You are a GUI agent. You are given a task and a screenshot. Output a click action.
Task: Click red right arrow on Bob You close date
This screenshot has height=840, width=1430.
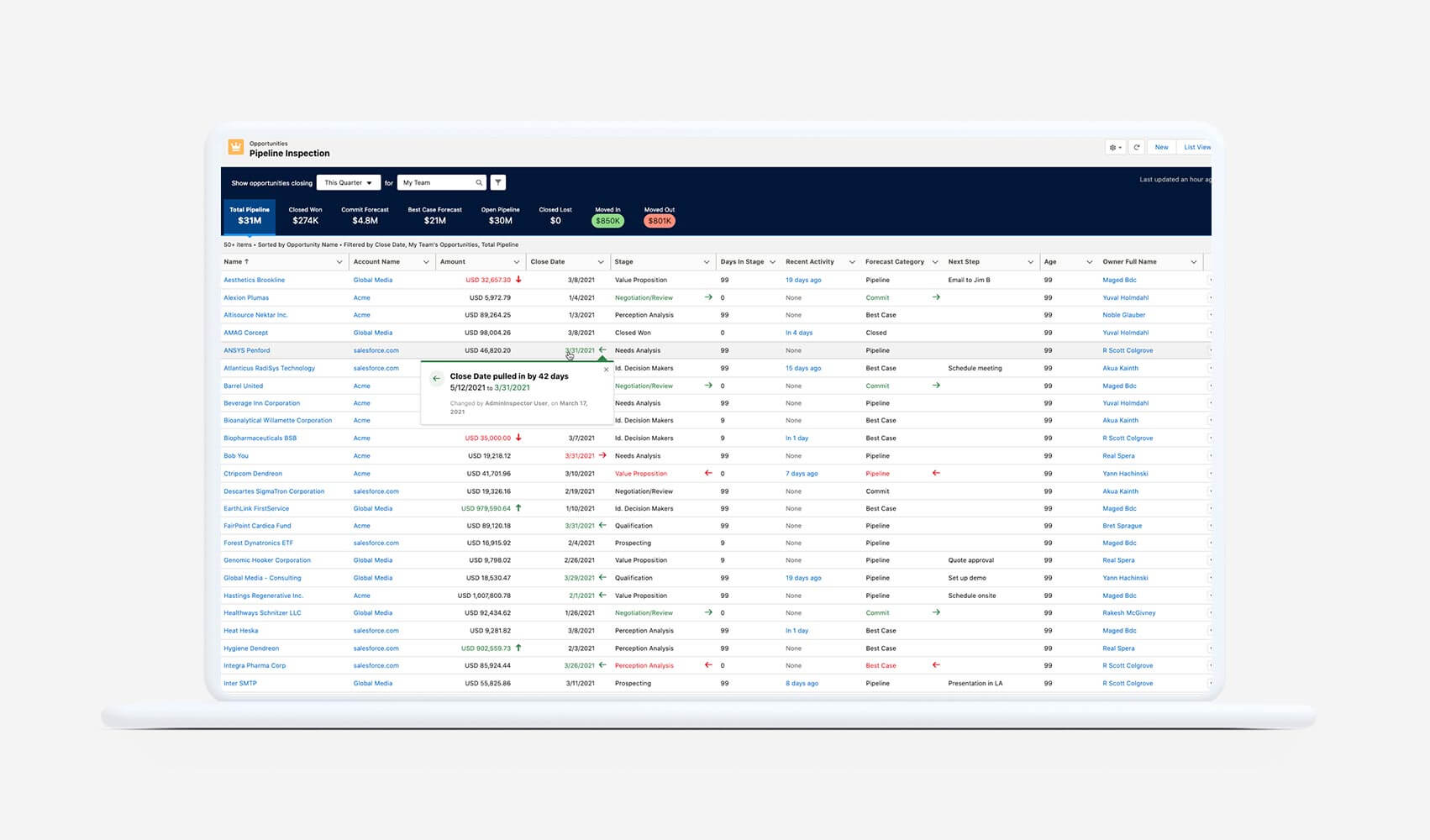click(602, 455)
